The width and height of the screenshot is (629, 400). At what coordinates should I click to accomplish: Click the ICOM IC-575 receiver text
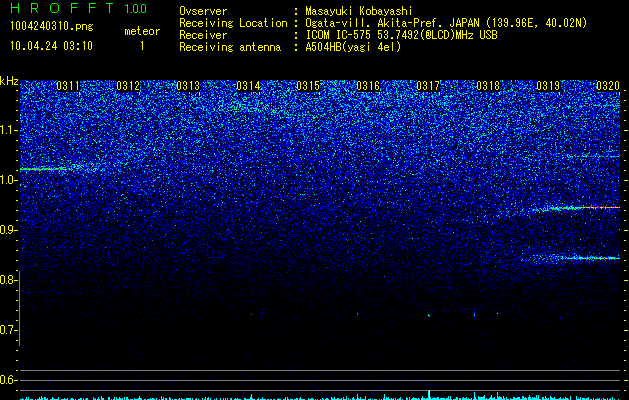(x=401, y=35)
